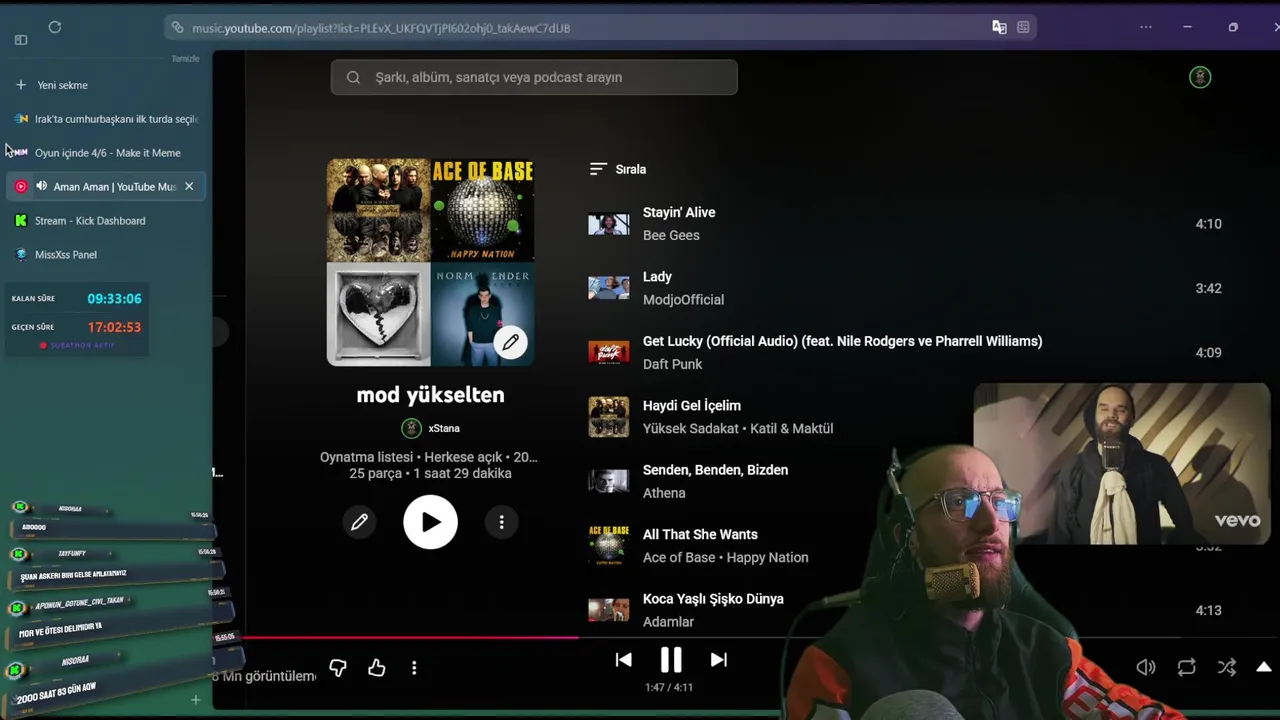Image resolution: width=1280 pixels, height=720 pixels.
Task: Open the browser three-dot menu
Action: click(1146, 27)
